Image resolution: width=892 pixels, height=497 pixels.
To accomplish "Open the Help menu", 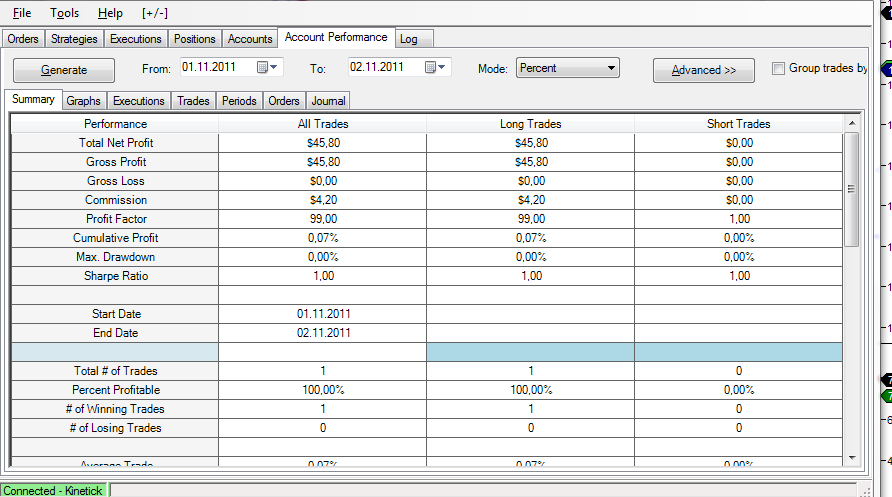I will pyautogui.click(x=110, y=13).
